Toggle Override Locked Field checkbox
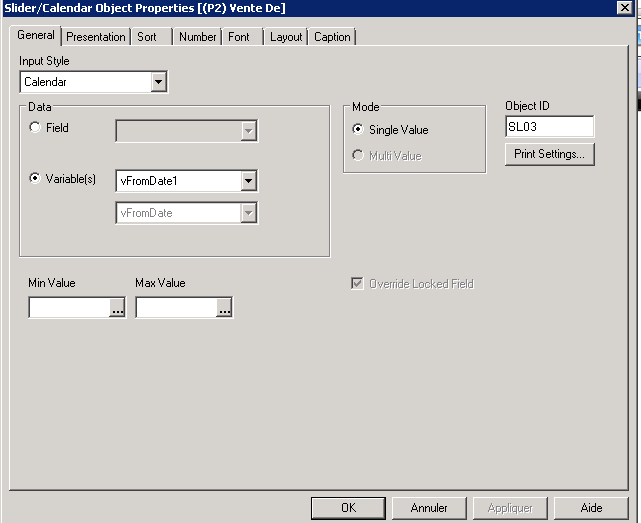641x523 pixels. pos(357,283)
